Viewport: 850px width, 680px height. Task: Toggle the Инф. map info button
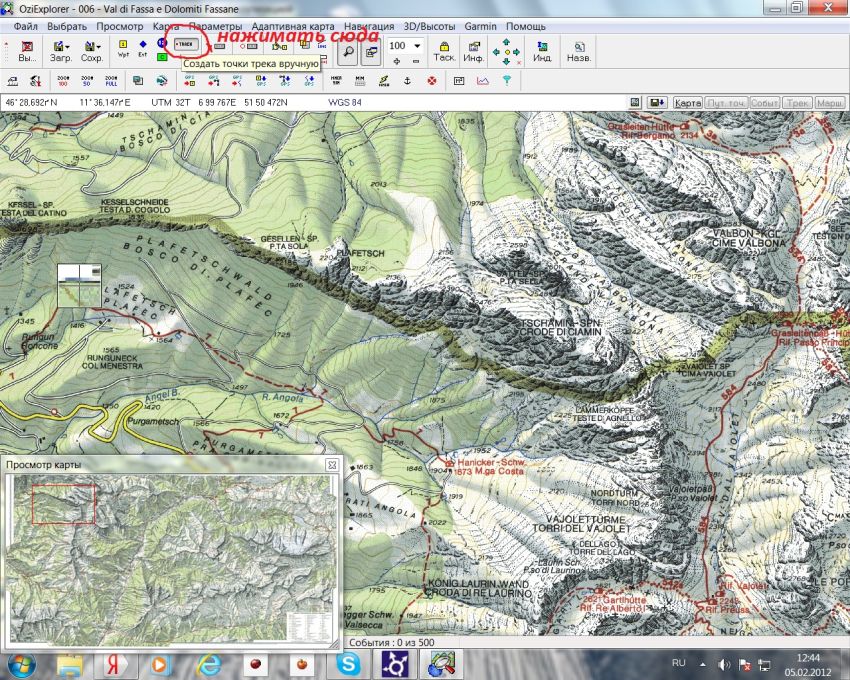pos(474,50)
